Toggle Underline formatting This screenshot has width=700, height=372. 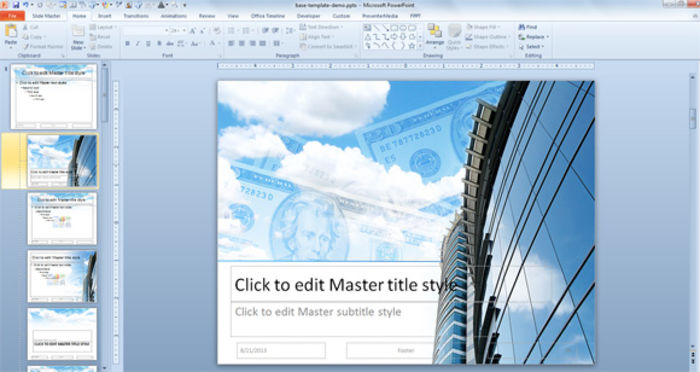[x=148, y=44]
